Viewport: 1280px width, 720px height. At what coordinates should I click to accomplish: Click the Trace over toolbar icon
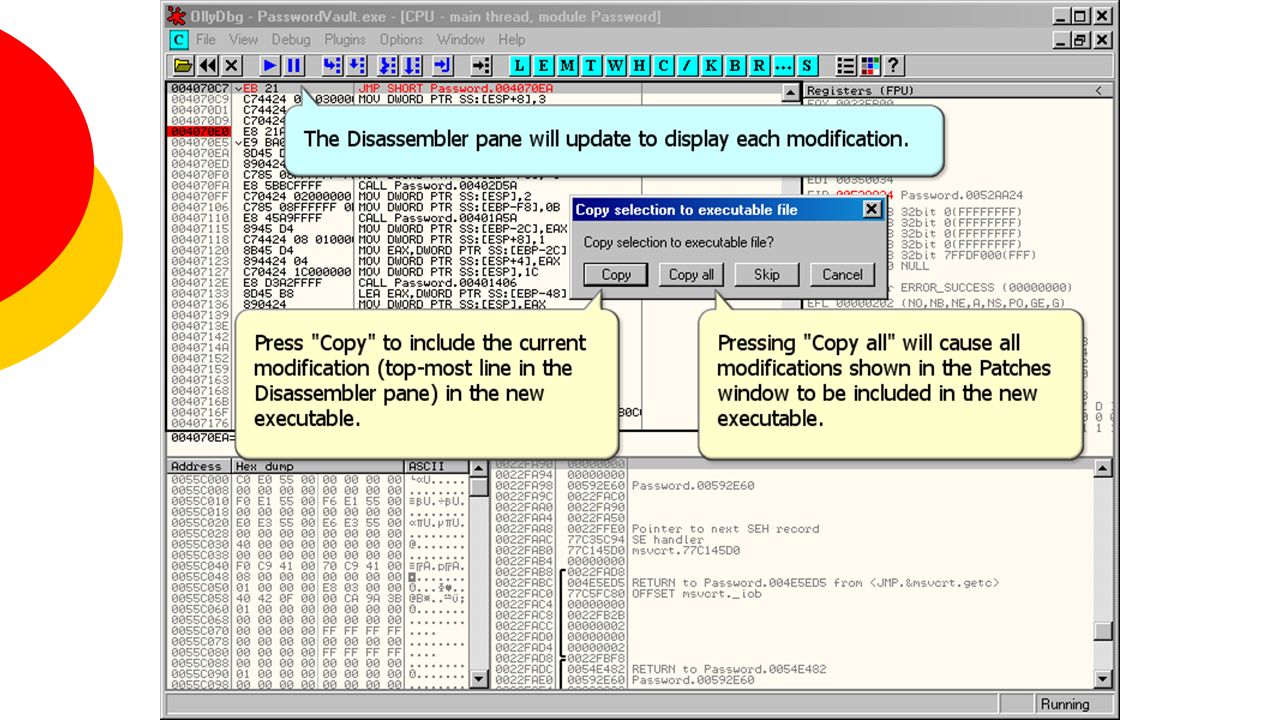click(412, 66)
